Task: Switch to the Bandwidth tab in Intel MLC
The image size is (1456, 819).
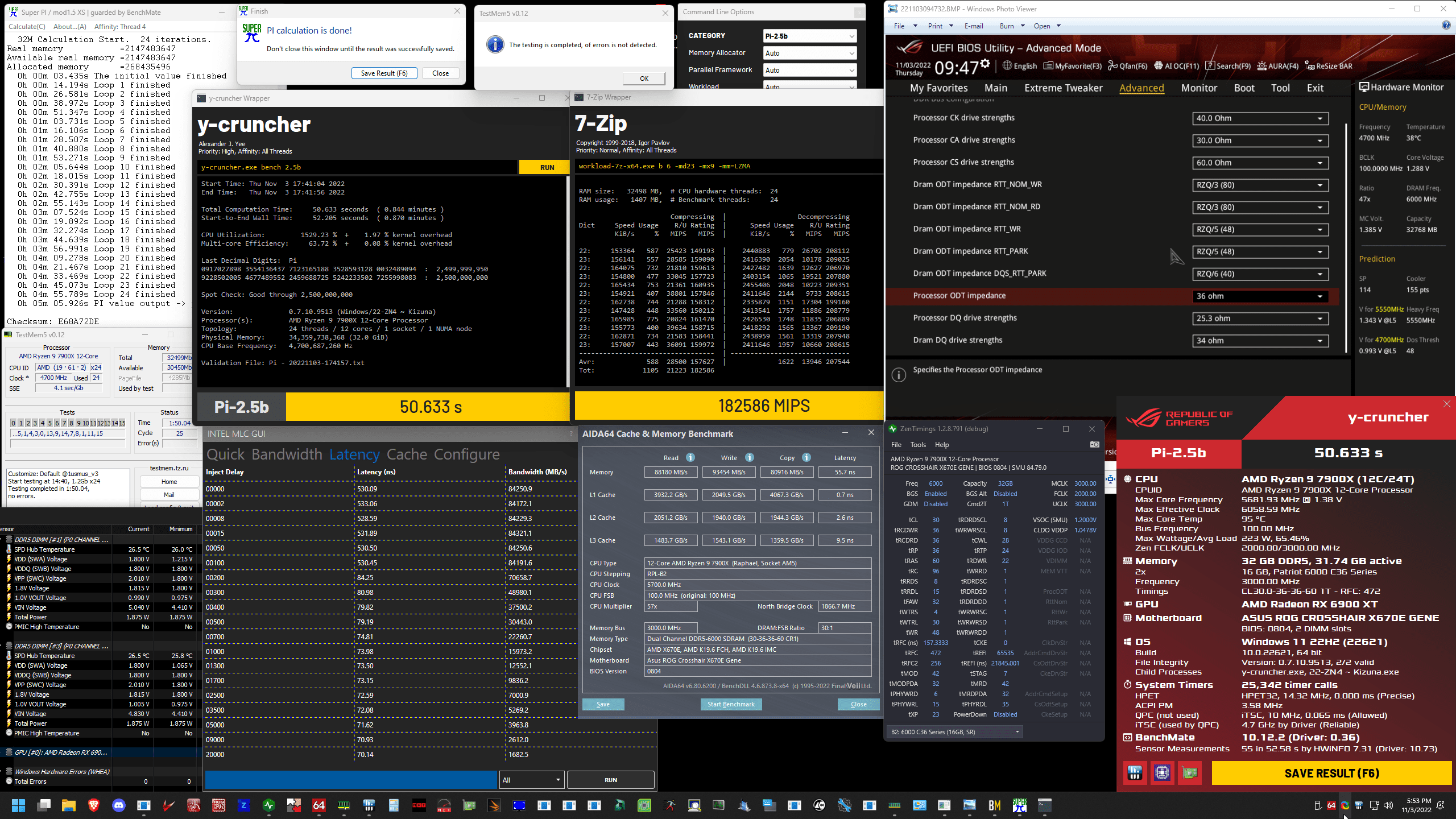Action: coord(287,454)
